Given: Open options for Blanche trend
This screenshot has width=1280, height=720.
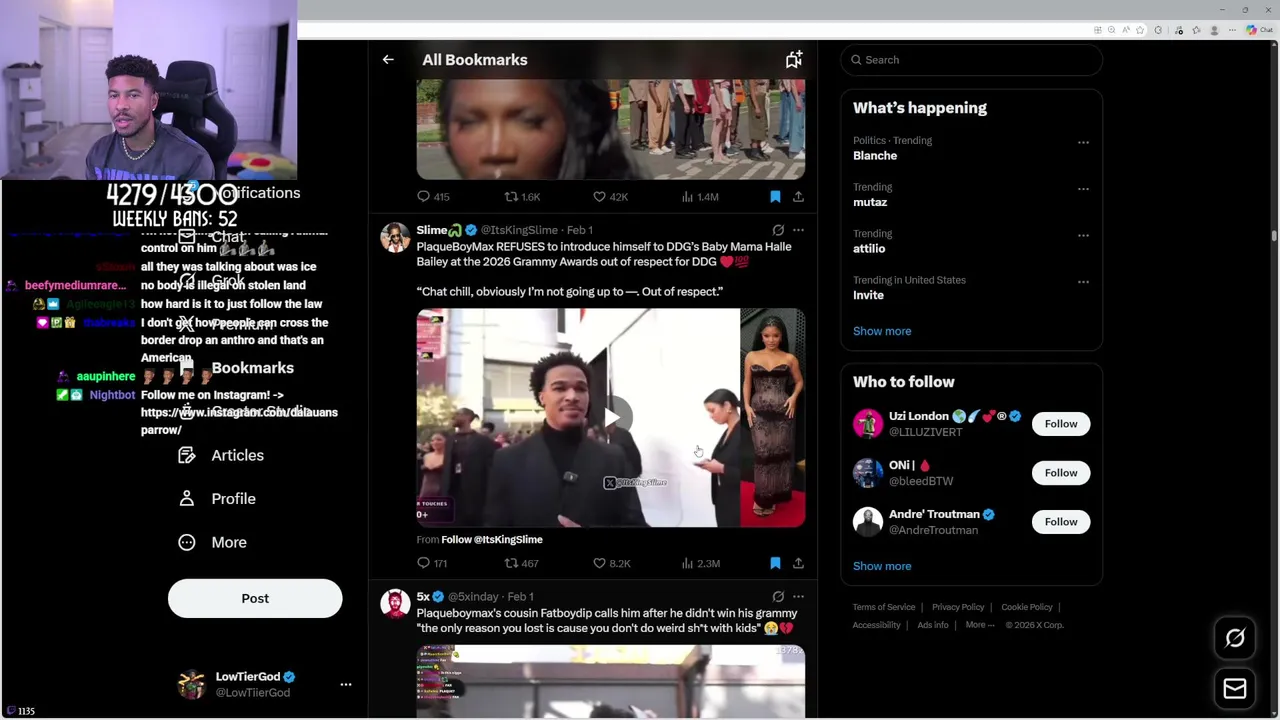Looking at the screenshot, I should pyautogui.click(x=1083, y=142).
